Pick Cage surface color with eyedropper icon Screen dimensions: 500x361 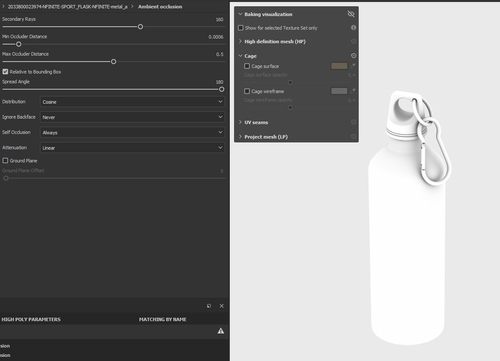(x=353, y=66)
